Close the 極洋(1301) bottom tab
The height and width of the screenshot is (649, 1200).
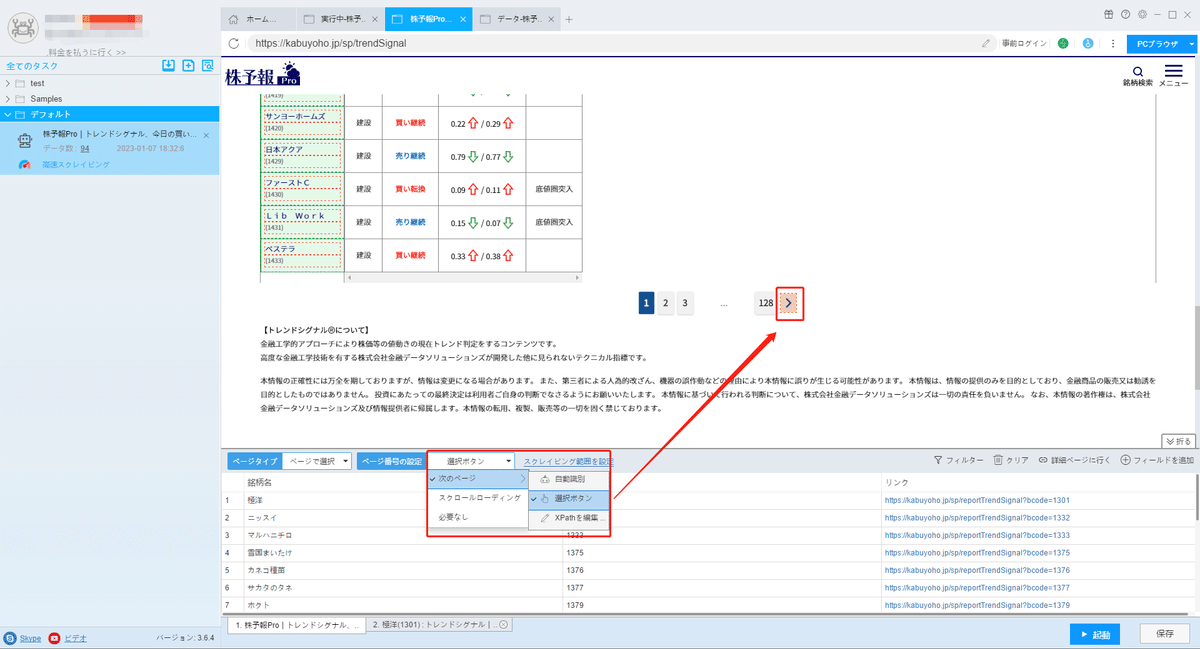[x=504, y=624]
